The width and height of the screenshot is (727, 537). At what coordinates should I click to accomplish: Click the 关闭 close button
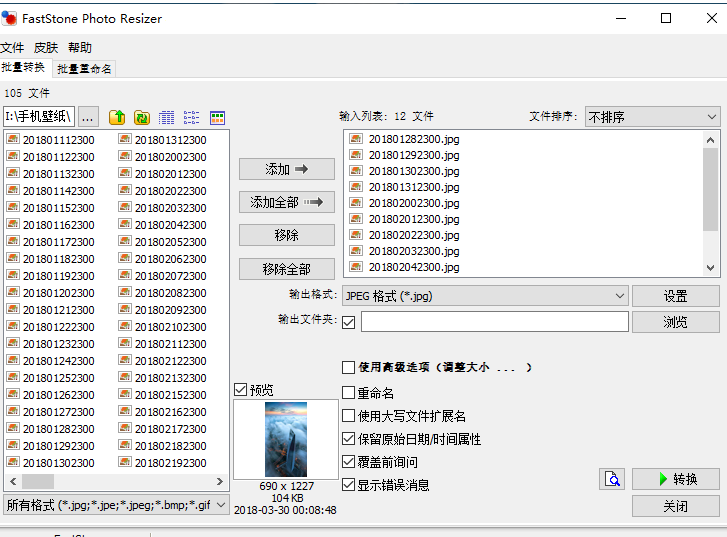(676, 506)
